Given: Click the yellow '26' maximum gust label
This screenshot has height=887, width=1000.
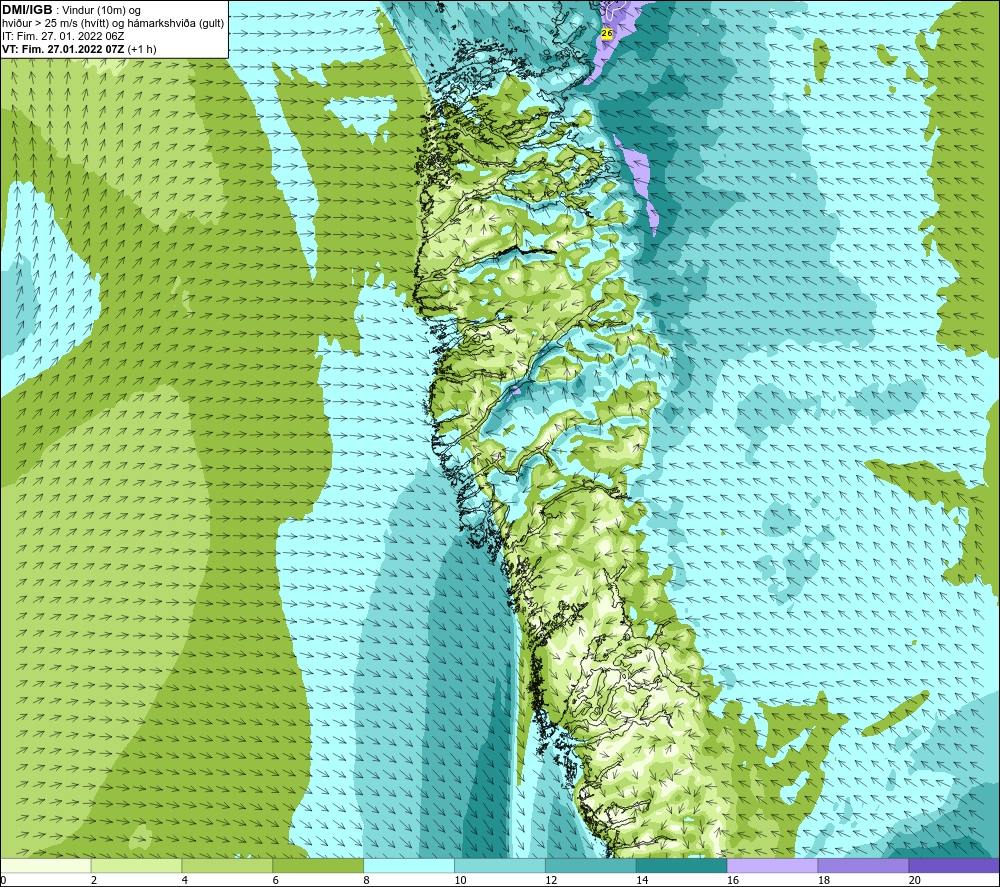Looking at the screenshot, I should (x=607, y=33).
